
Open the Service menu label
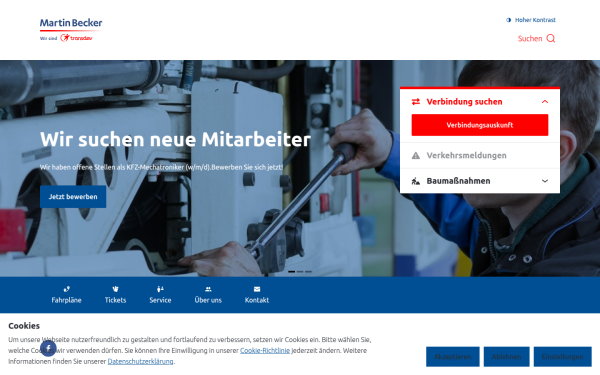click(160, 300)
